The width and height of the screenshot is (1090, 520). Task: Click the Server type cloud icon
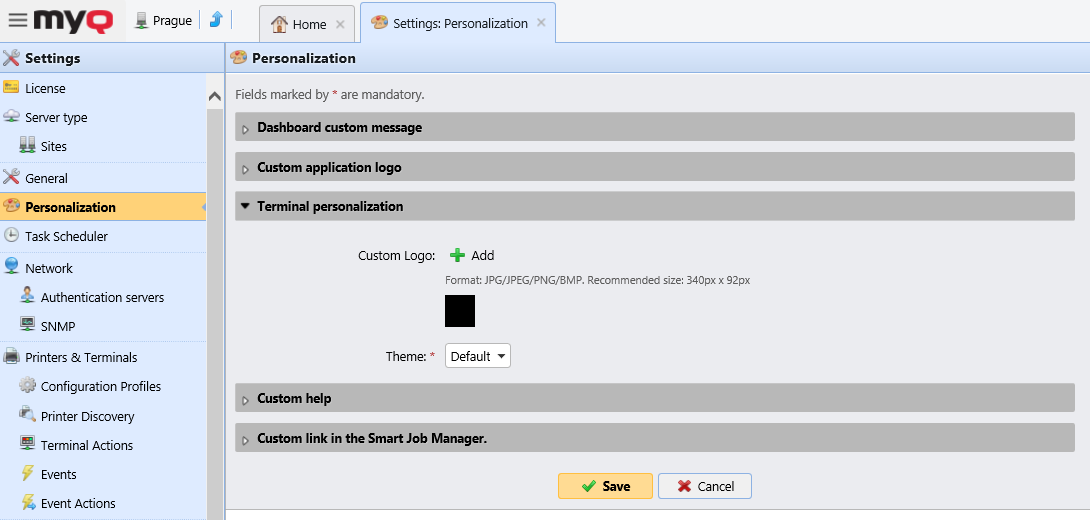click(x=11, y=116)
